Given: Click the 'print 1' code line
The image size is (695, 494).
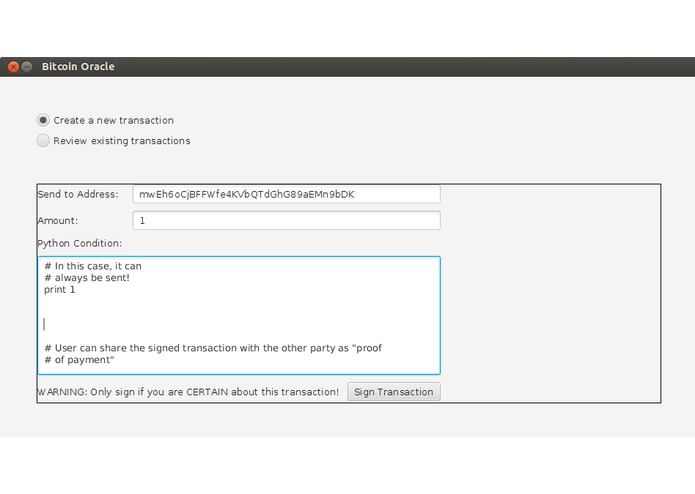Looking at the screenshot, I should tap(60, 290).
